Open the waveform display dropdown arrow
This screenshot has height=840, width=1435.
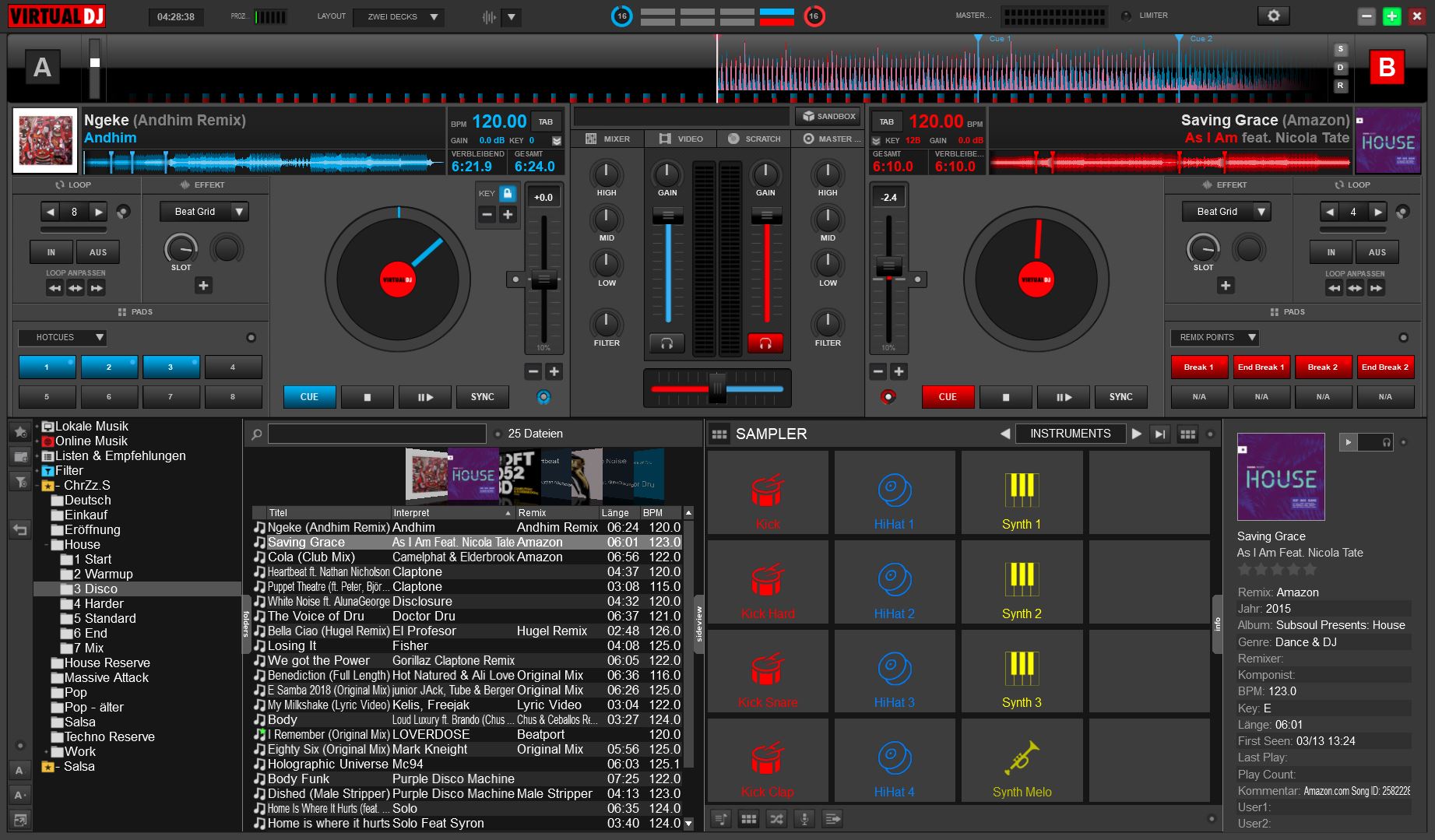[512, 16]
